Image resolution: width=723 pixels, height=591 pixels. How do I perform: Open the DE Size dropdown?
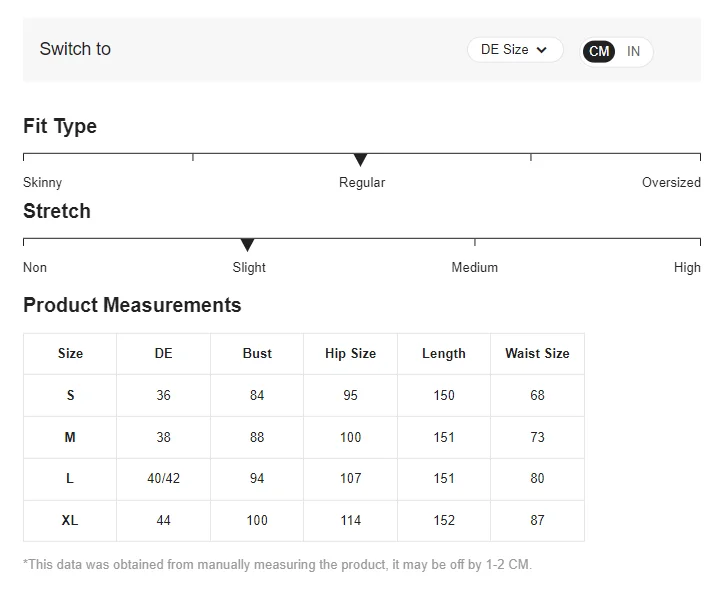tap(514, 50)
